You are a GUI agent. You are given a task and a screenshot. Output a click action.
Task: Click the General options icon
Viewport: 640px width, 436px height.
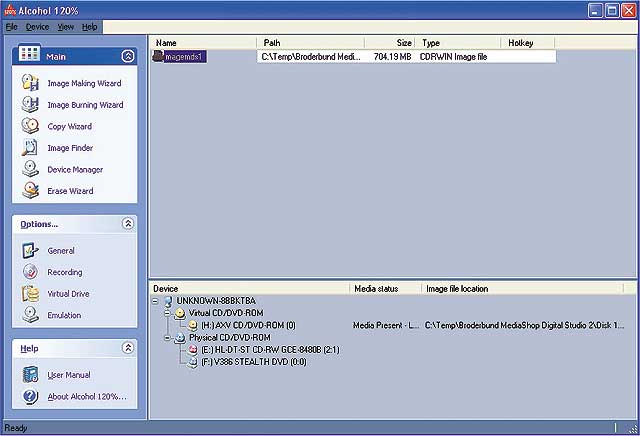coord(30,250)
